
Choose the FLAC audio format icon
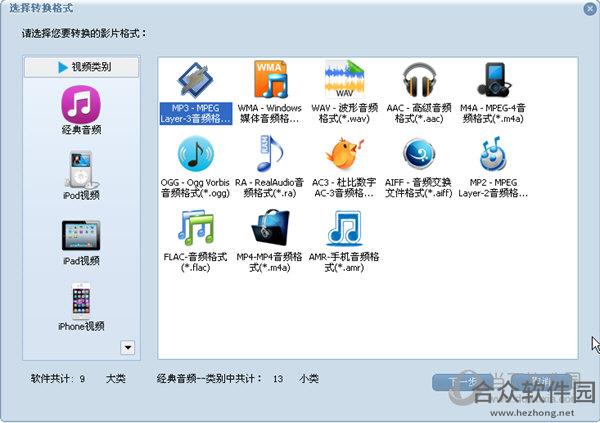(x=196, y=227)
